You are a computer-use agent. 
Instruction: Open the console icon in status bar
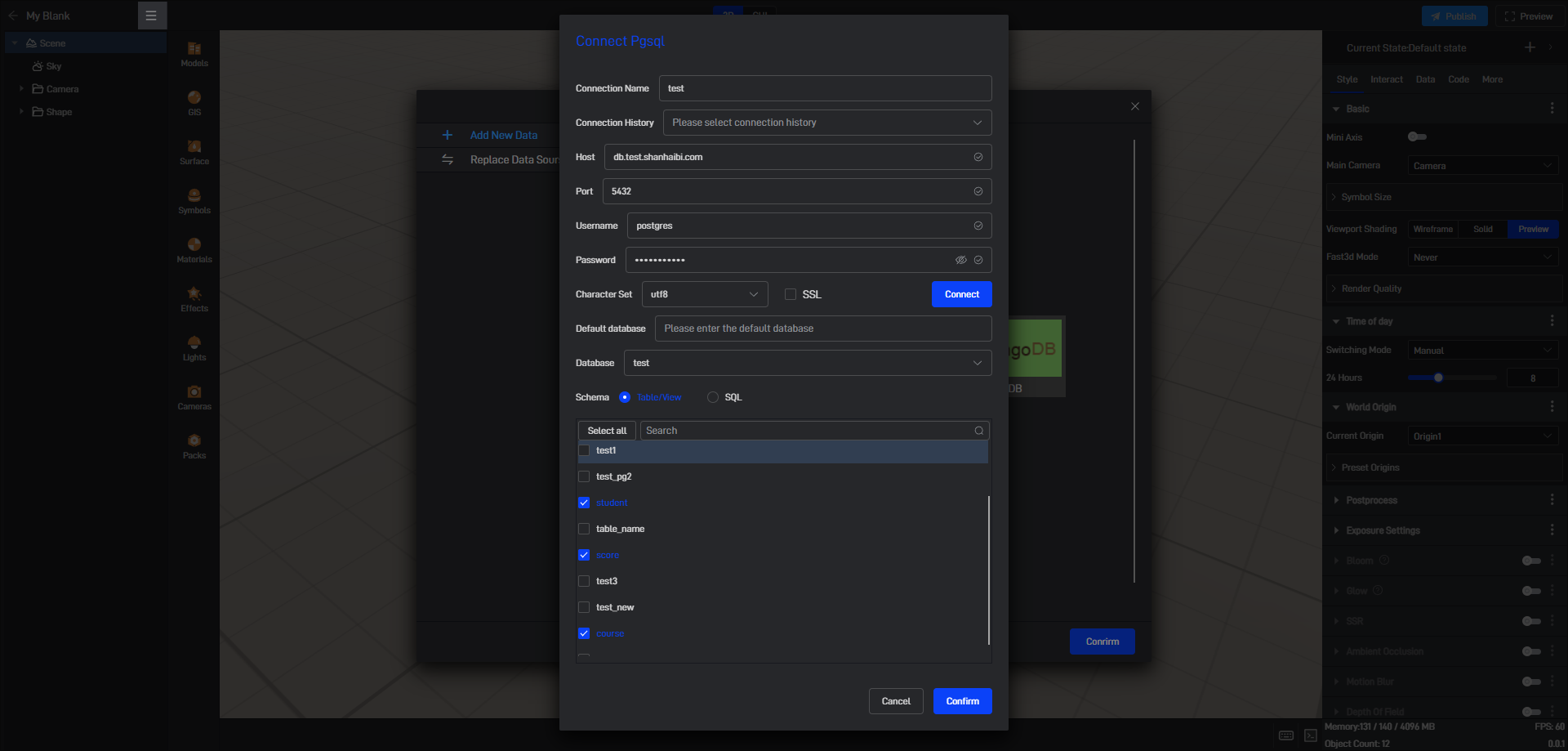[1311, 735]
